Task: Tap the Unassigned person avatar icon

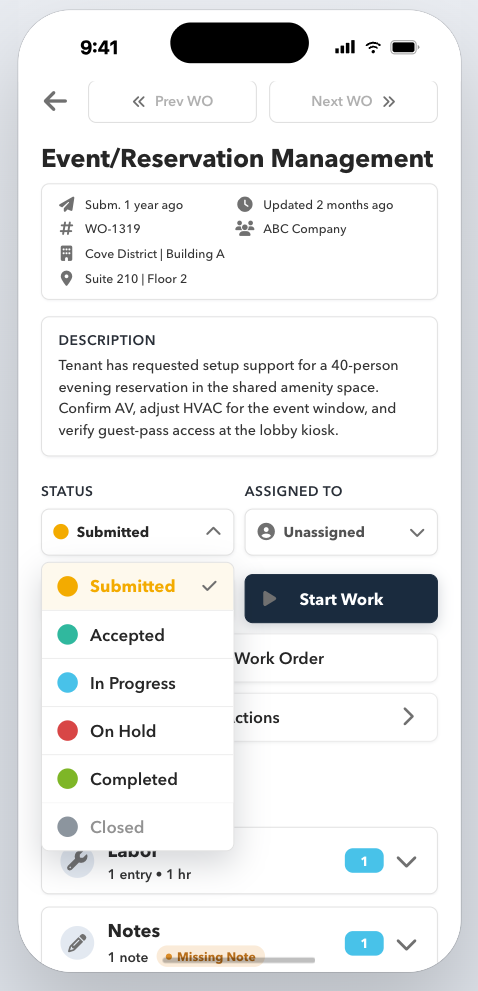Action: click(x=266, y=532)
